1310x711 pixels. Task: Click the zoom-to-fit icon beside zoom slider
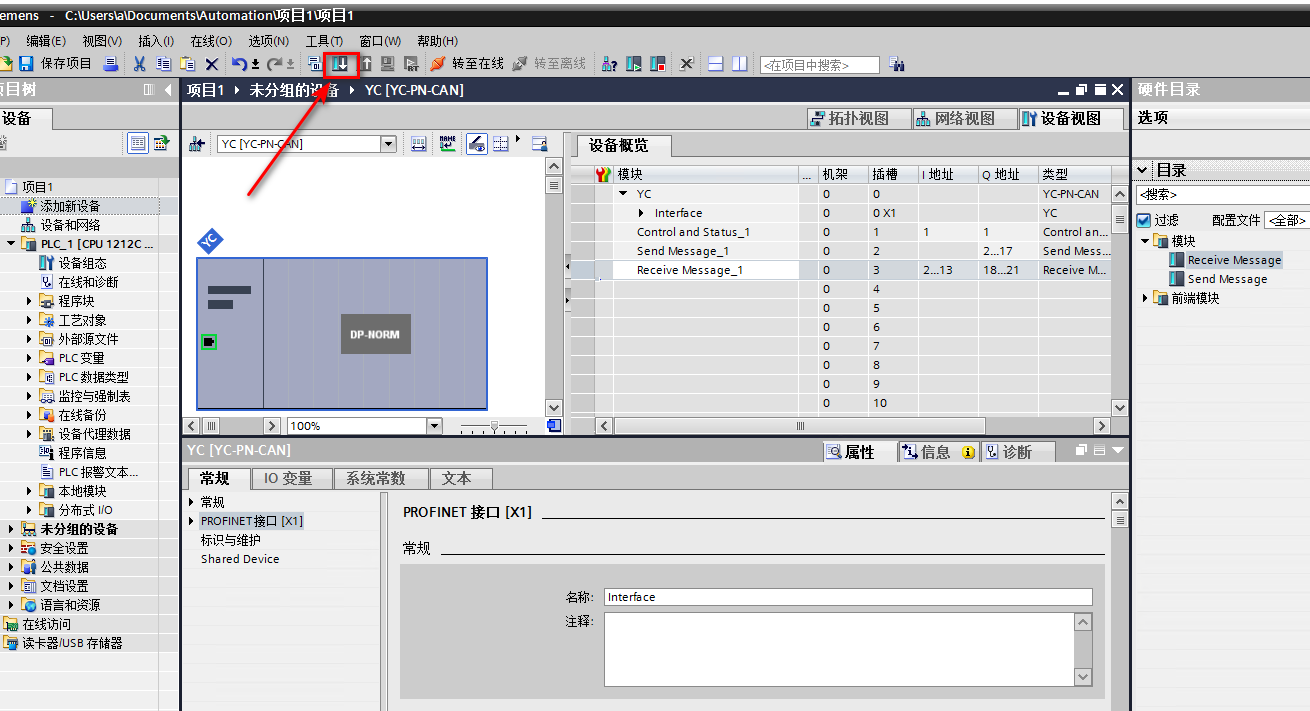click(x=554, y=425)
